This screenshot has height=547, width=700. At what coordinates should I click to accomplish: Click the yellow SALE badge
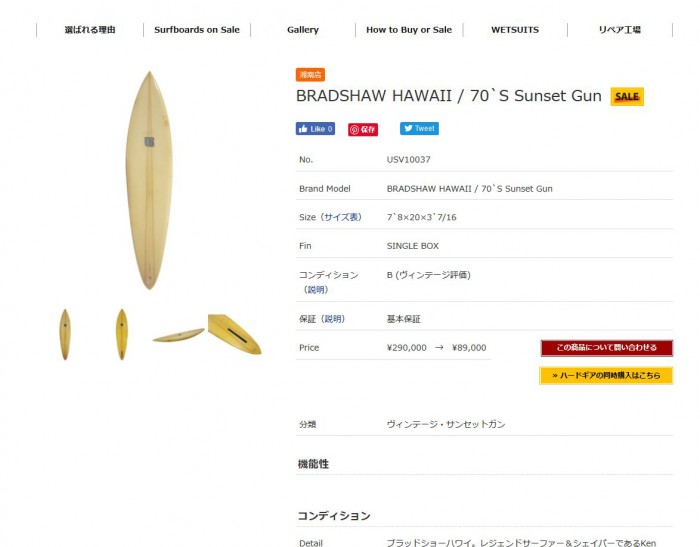coord(627,96)
